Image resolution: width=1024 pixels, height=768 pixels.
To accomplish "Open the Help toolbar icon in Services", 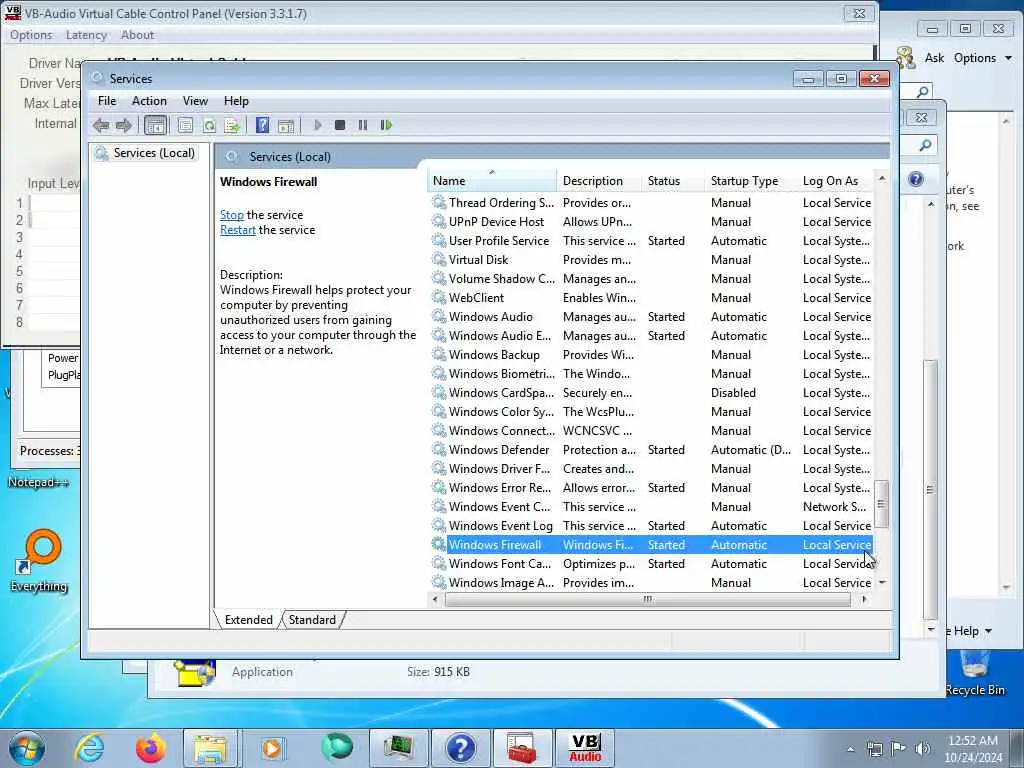I will coord(263,125).
